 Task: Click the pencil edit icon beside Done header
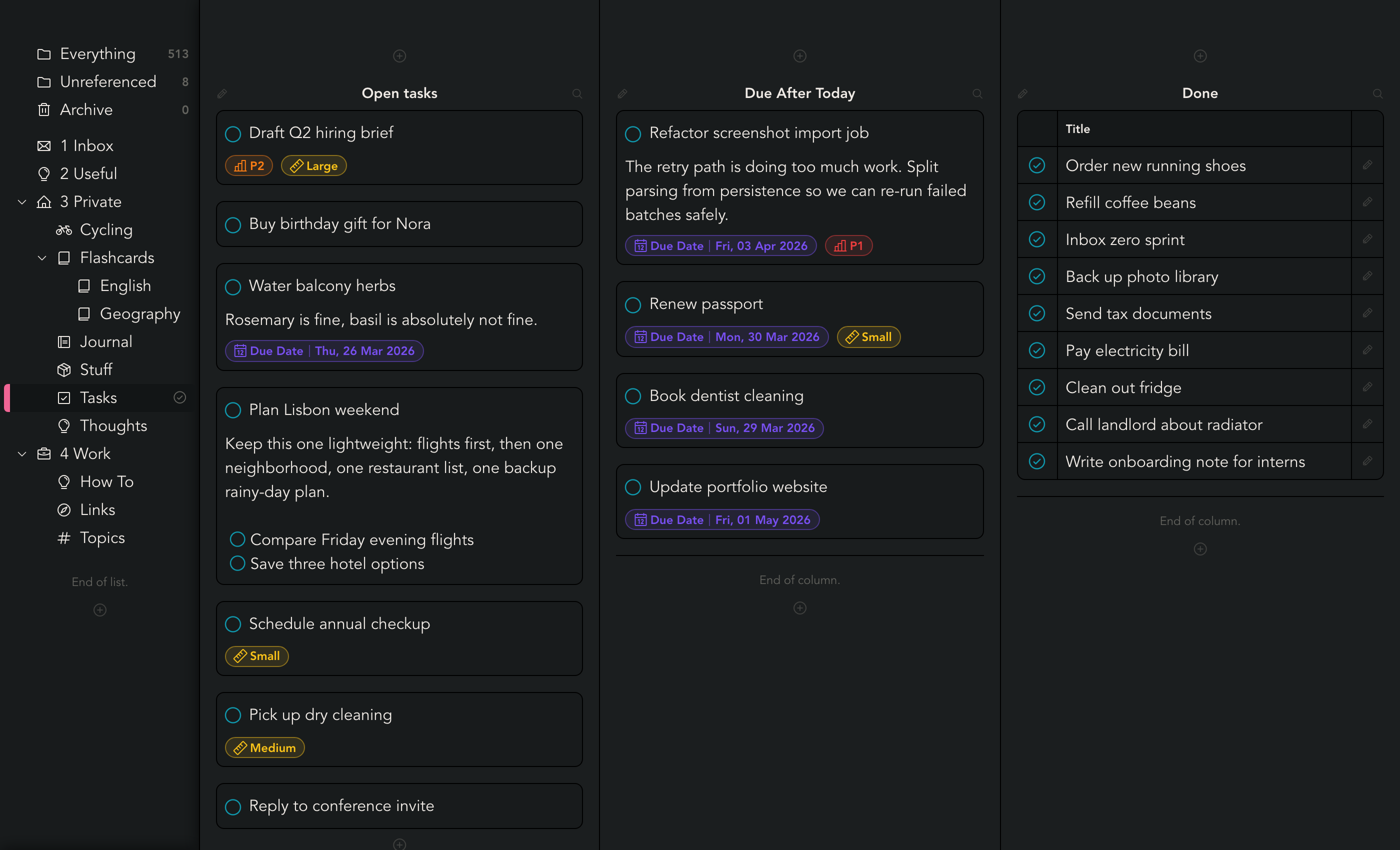tap(1022, 93)
